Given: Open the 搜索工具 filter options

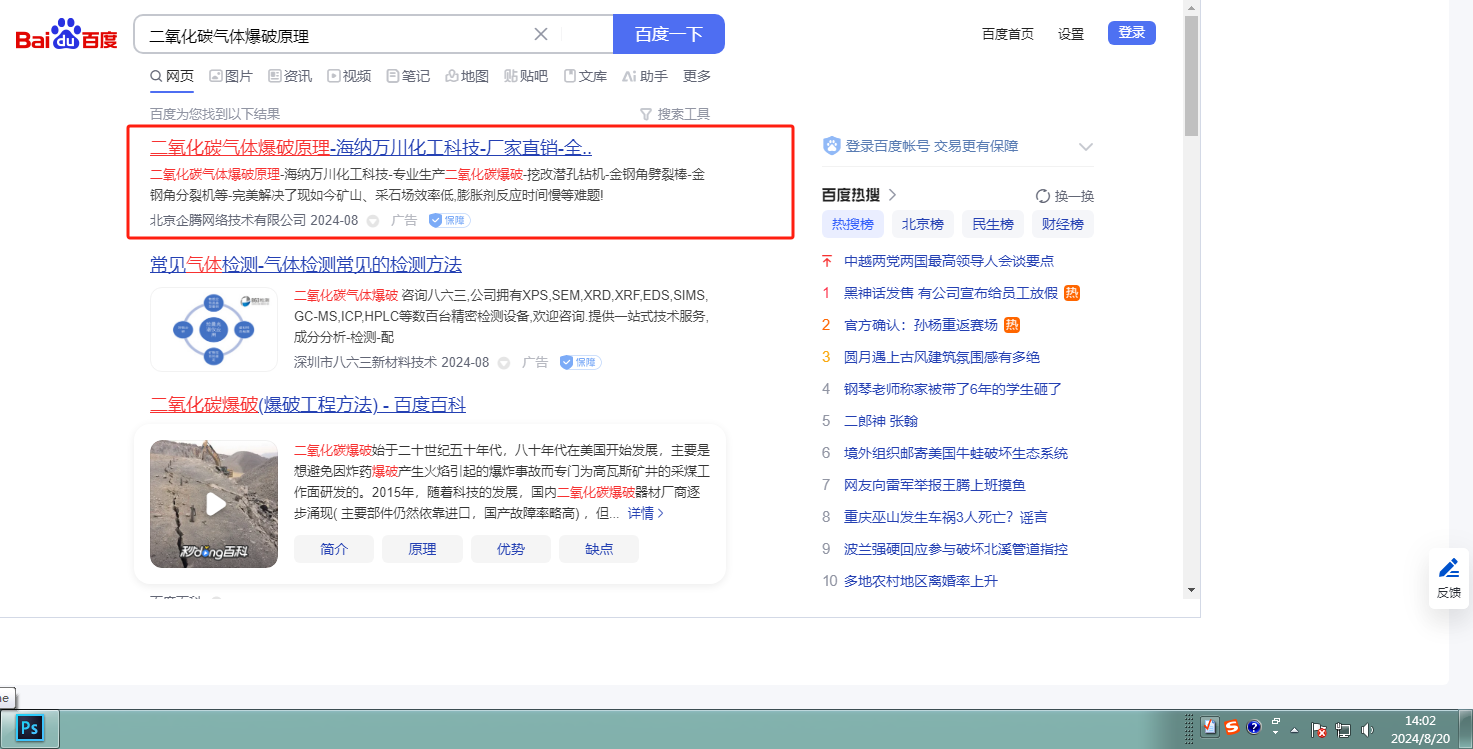Looking at the screenshot, I should [675, 114].
